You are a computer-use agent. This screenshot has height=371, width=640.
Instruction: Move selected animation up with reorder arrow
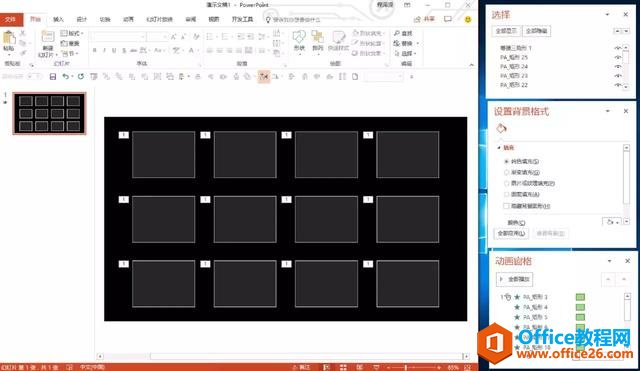tap(608, 280)
